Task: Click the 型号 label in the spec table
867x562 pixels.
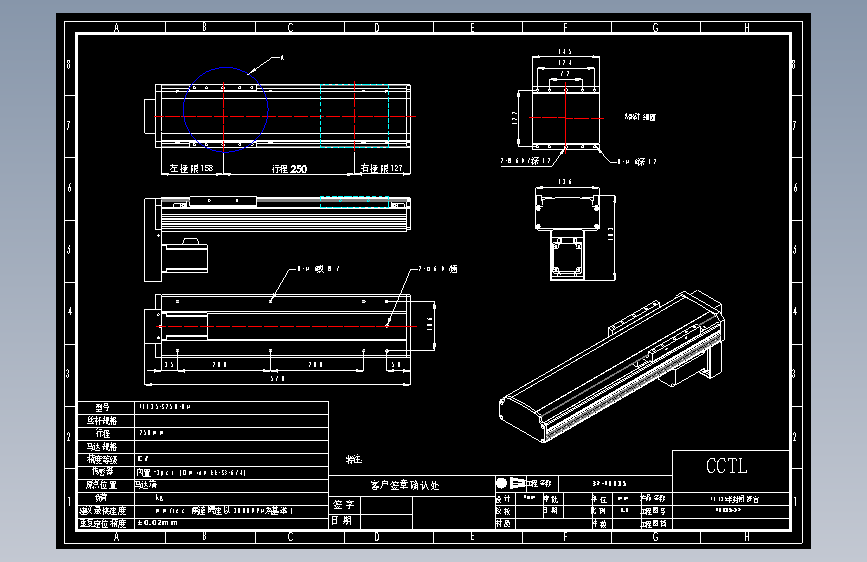Action: [103, 408]
